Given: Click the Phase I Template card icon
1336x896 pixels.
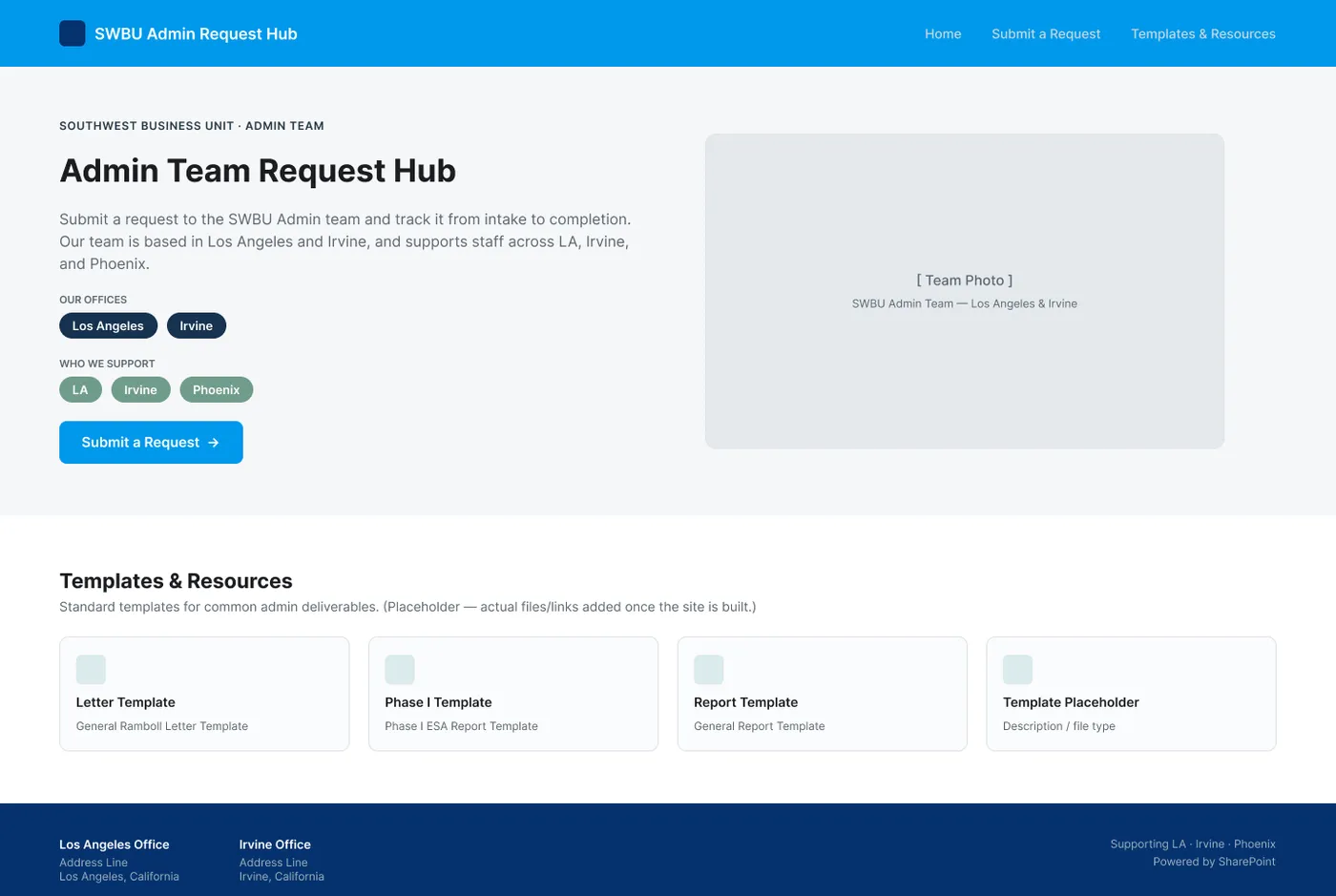Looking at the screenshot, I should click(400, 669).
